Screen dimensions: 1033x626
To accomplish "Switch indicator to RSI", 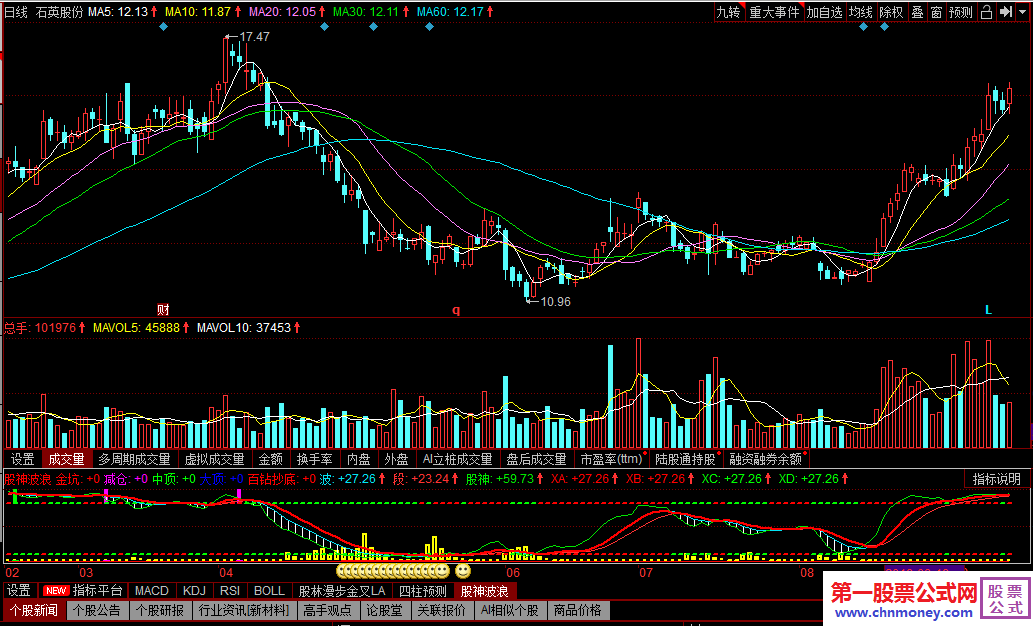I will (230, 591).
